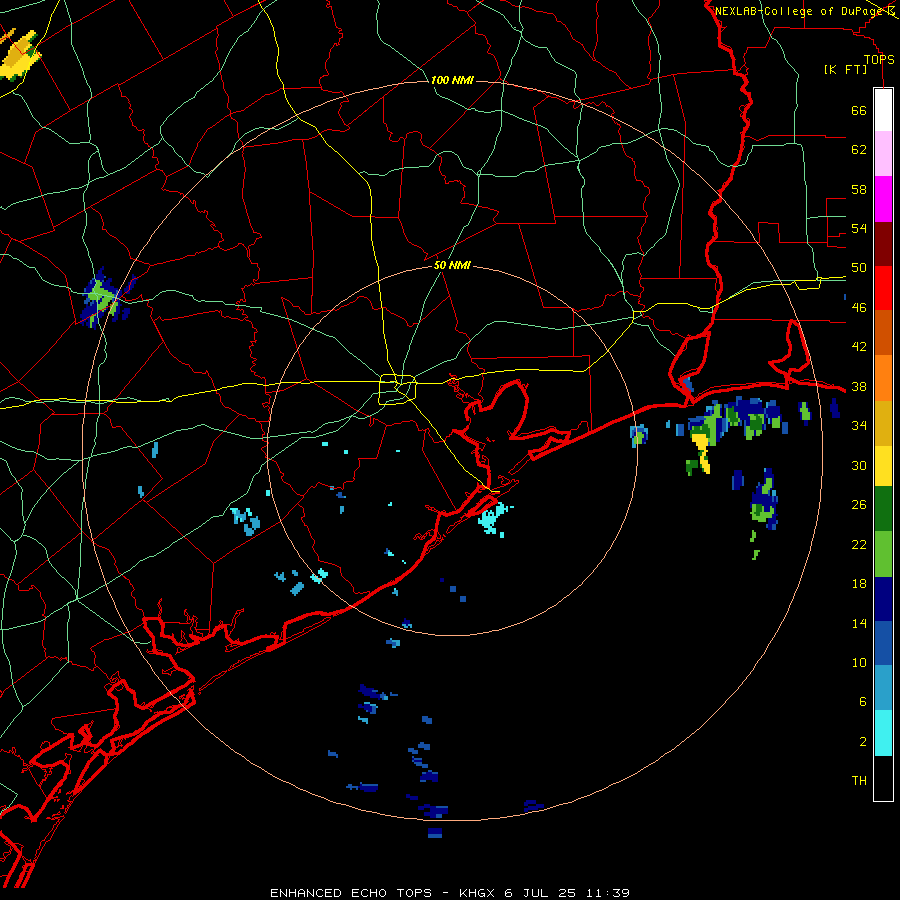This screenshot has height=900, width=900.
Task: Select the gold legend swatch
Action: pos(883,423)
